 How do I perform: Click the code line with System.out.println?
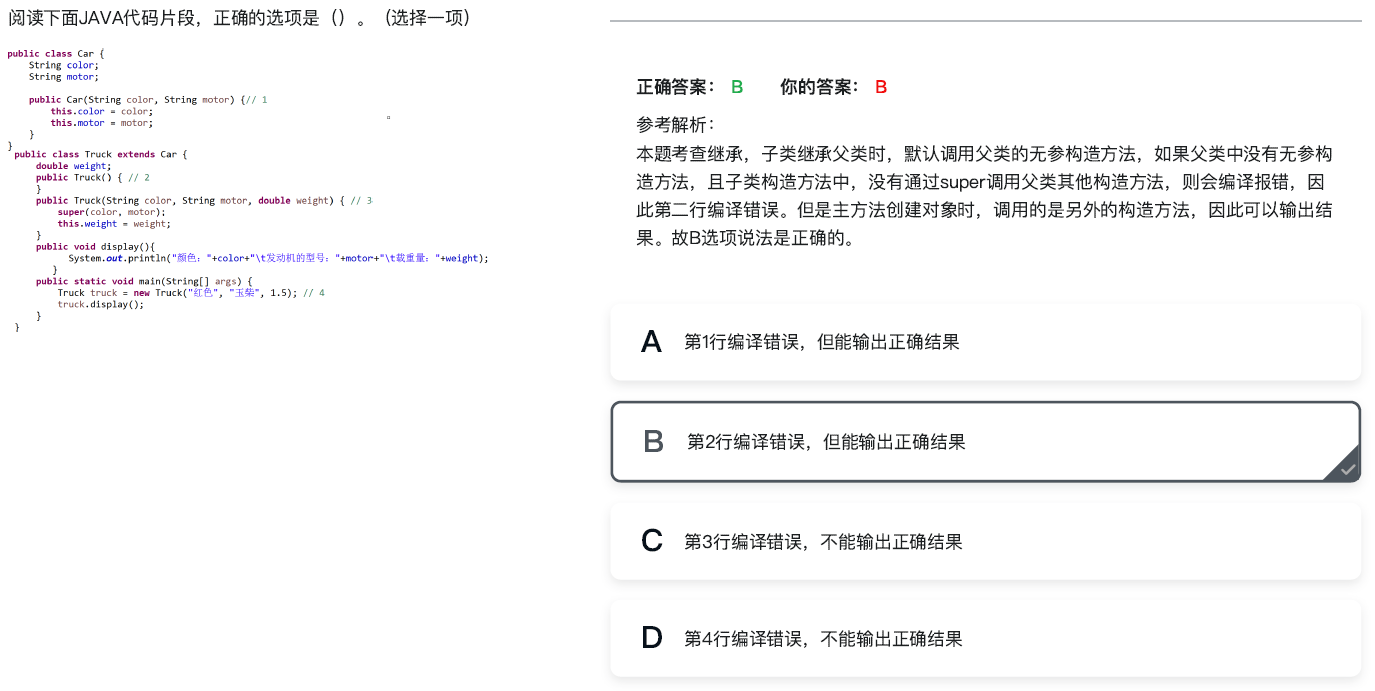coord(278,258)
